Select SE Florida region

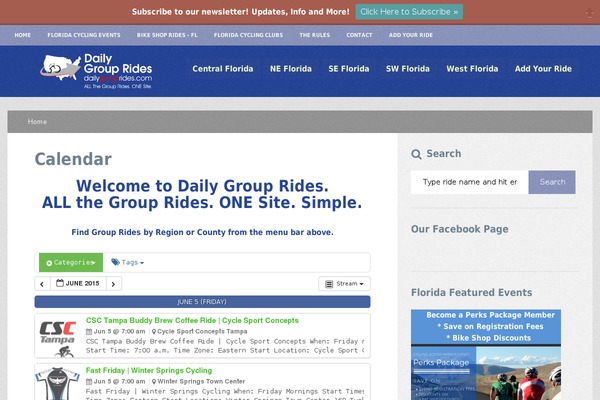pos(349,69)
